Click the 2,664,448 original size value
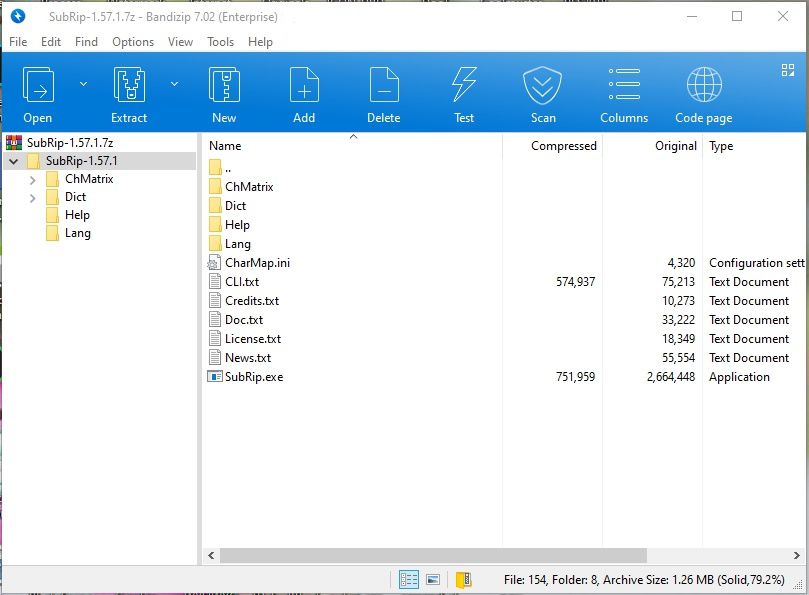This screenshot has width=809, height=595. click(671, 377)
